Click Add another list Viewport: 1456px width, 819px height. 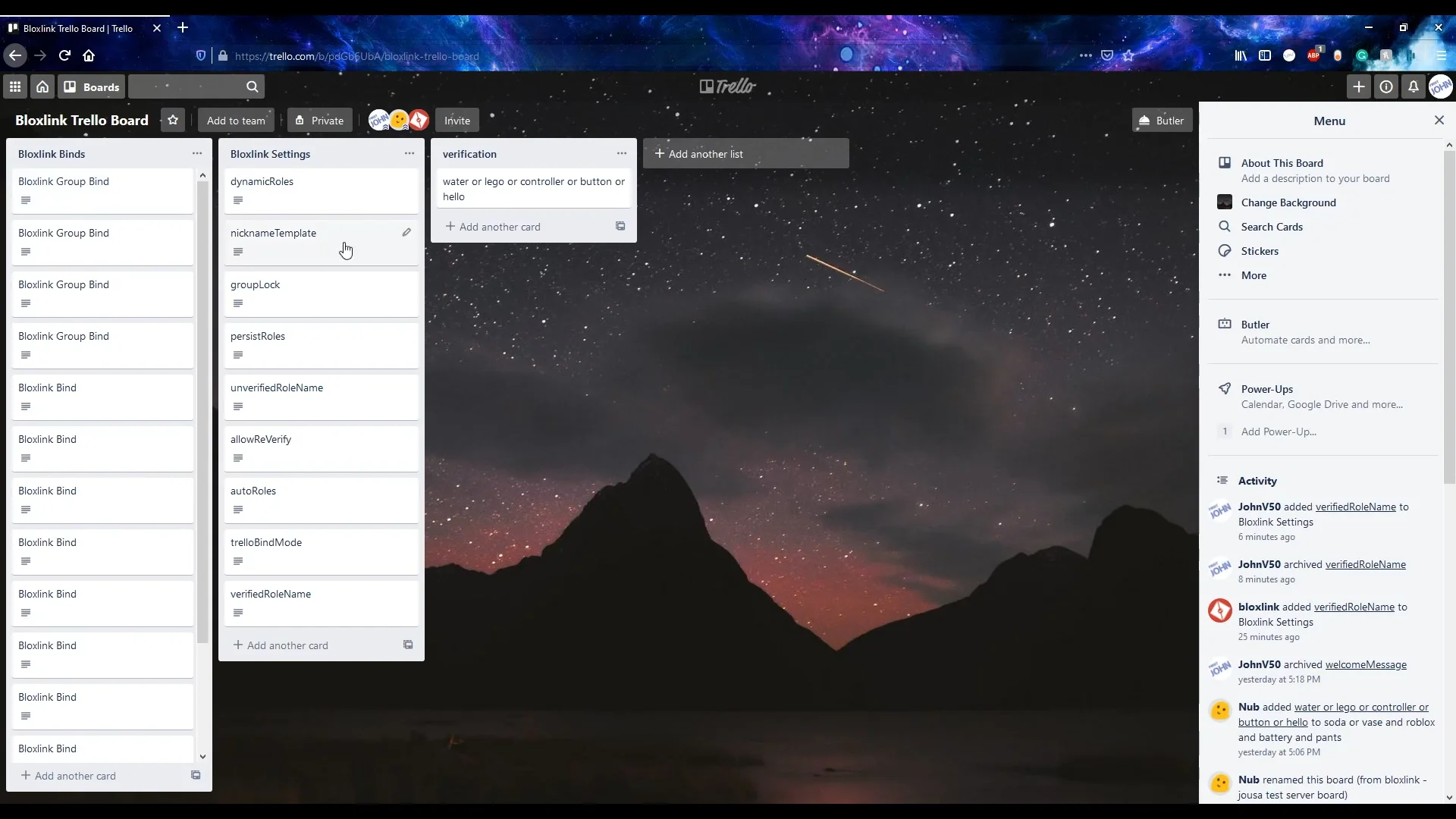pyautogui.click(x=746, y=154)
